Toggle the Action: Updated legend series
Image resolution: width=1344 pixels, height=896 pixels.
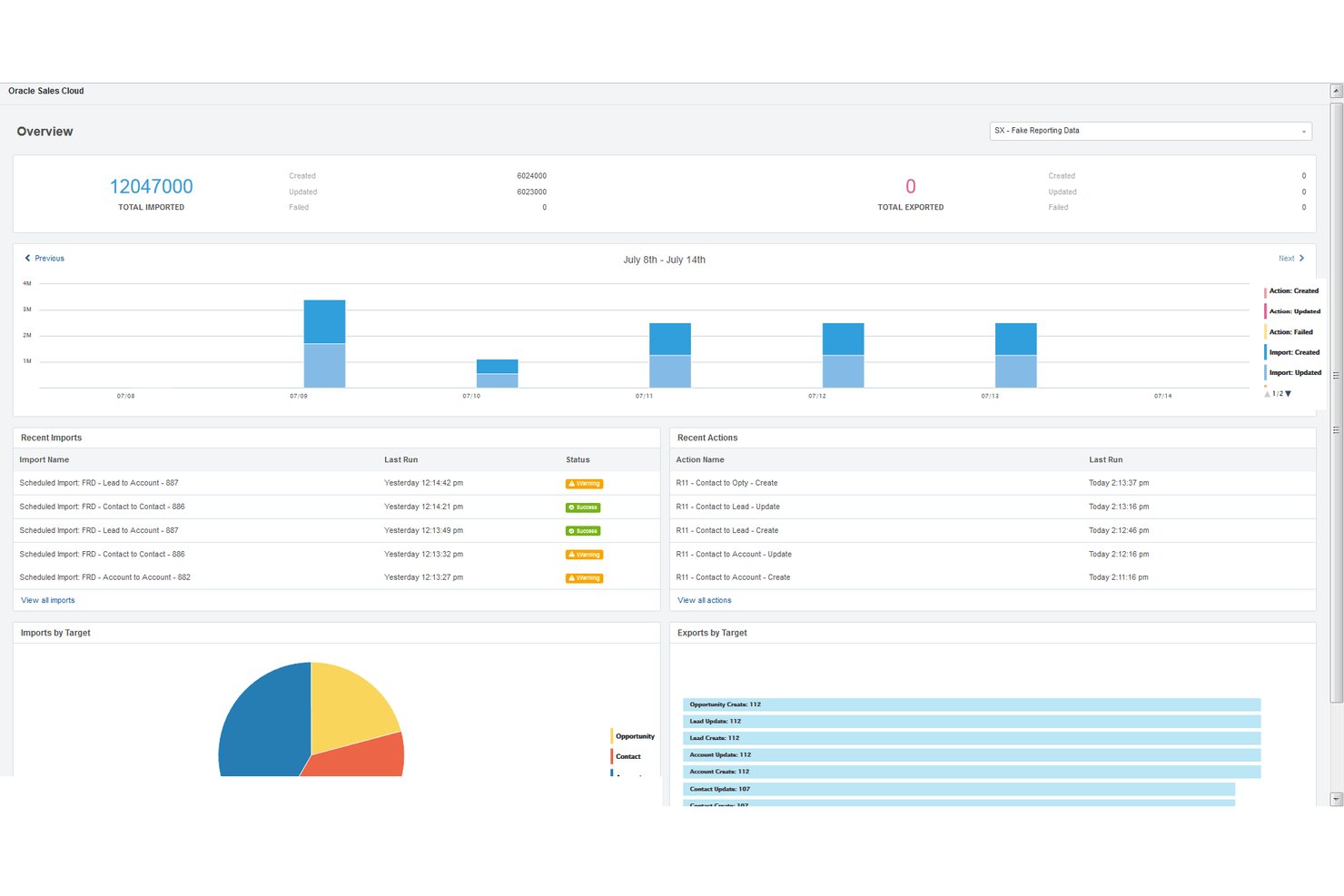pyautogui.click(x=1293, y=311)
